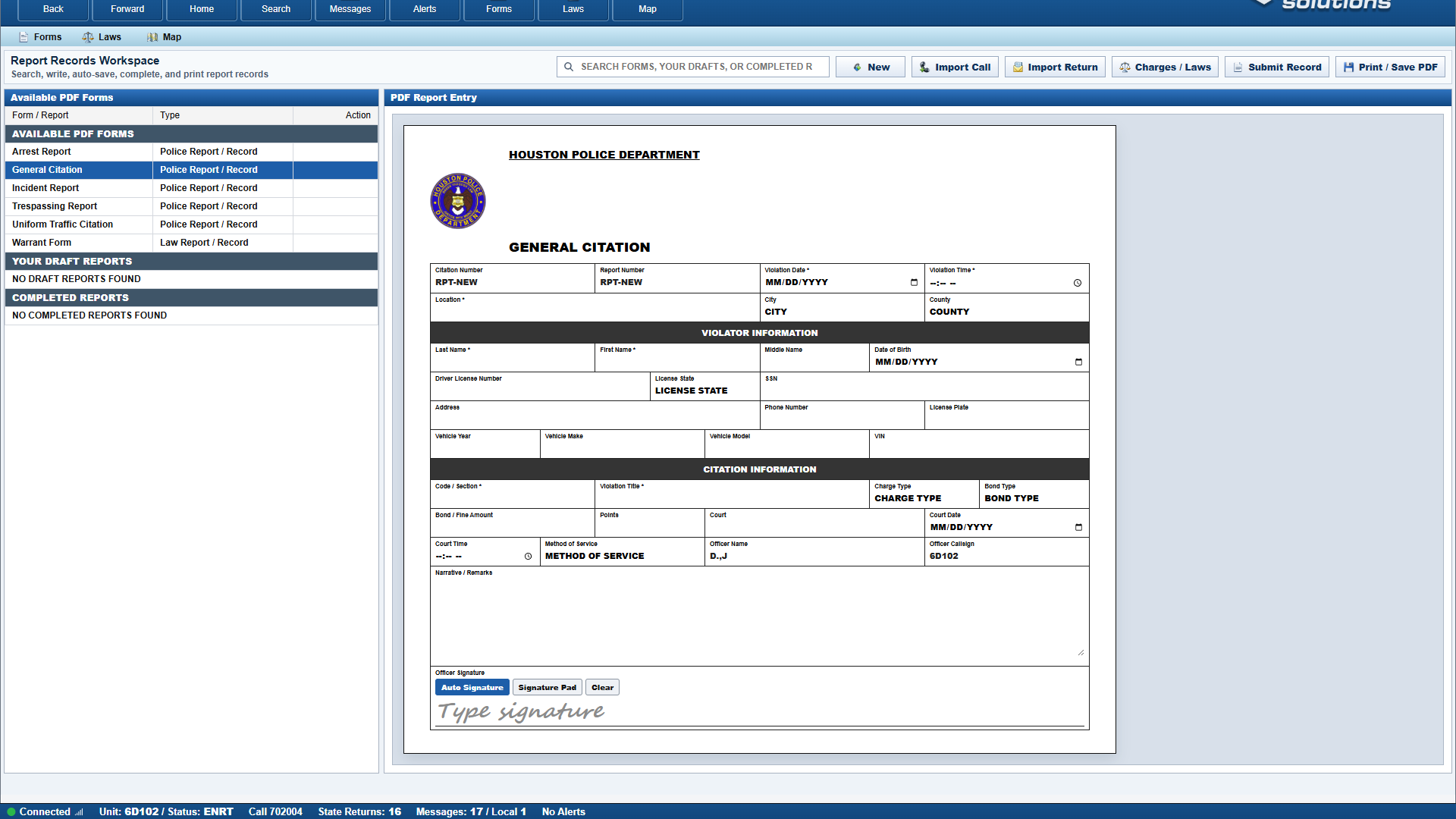Image resolution: width=1456 pixels, height=819 pixels.
Task: Expand the City dropdown
Action: click(842, 312)
